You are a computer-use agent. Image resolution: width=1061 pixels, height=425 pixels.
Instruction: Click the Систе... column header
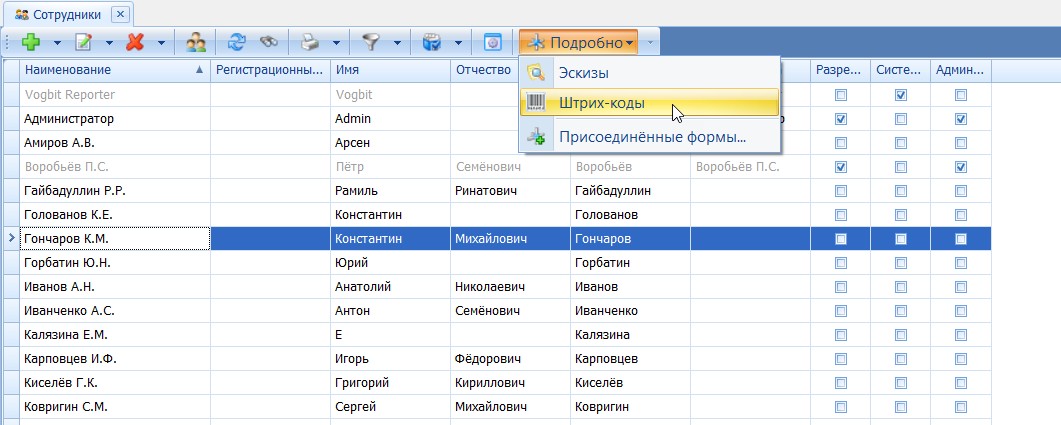point(901,70)
